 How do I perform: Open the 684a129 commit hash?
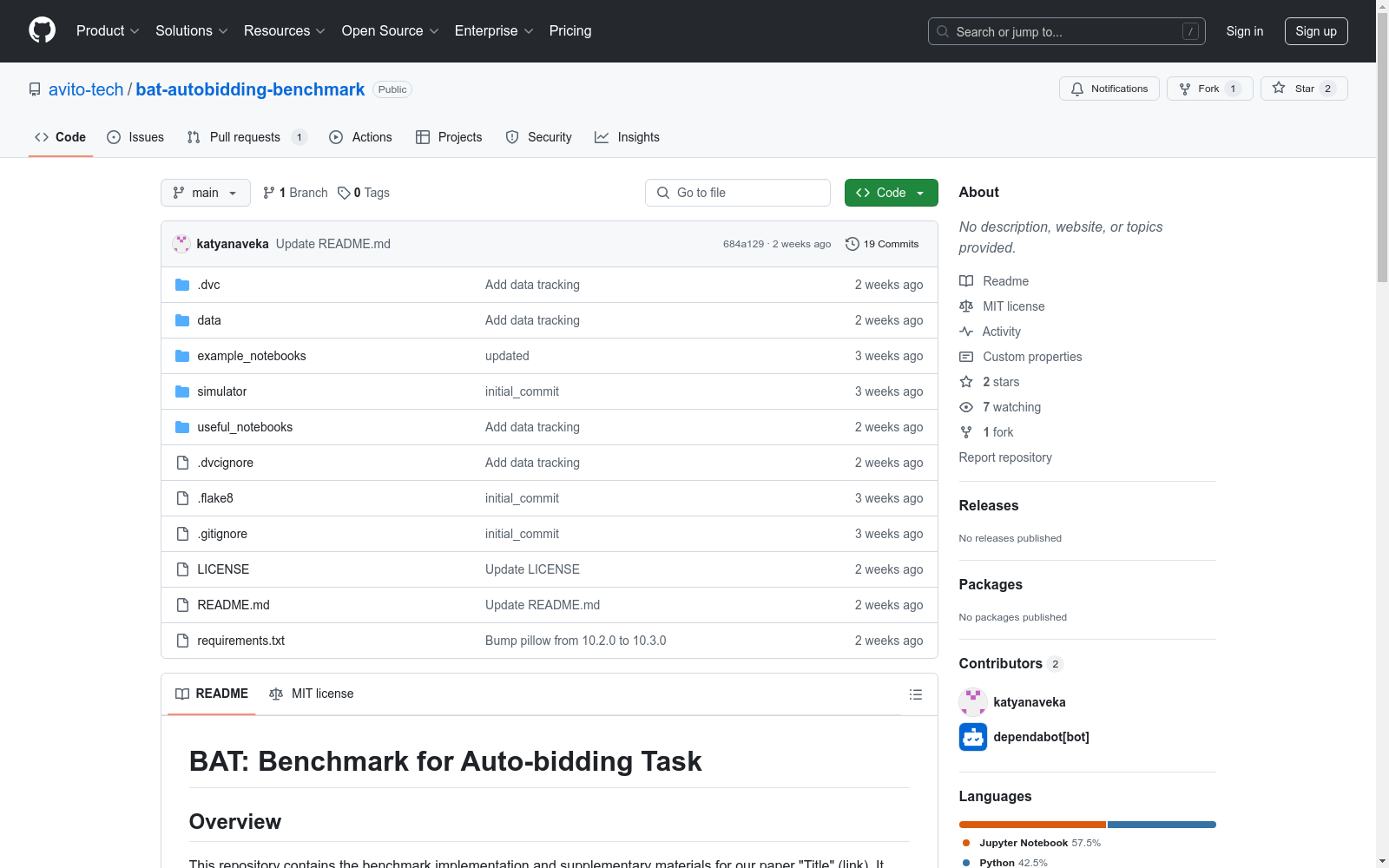coord(743,244)
